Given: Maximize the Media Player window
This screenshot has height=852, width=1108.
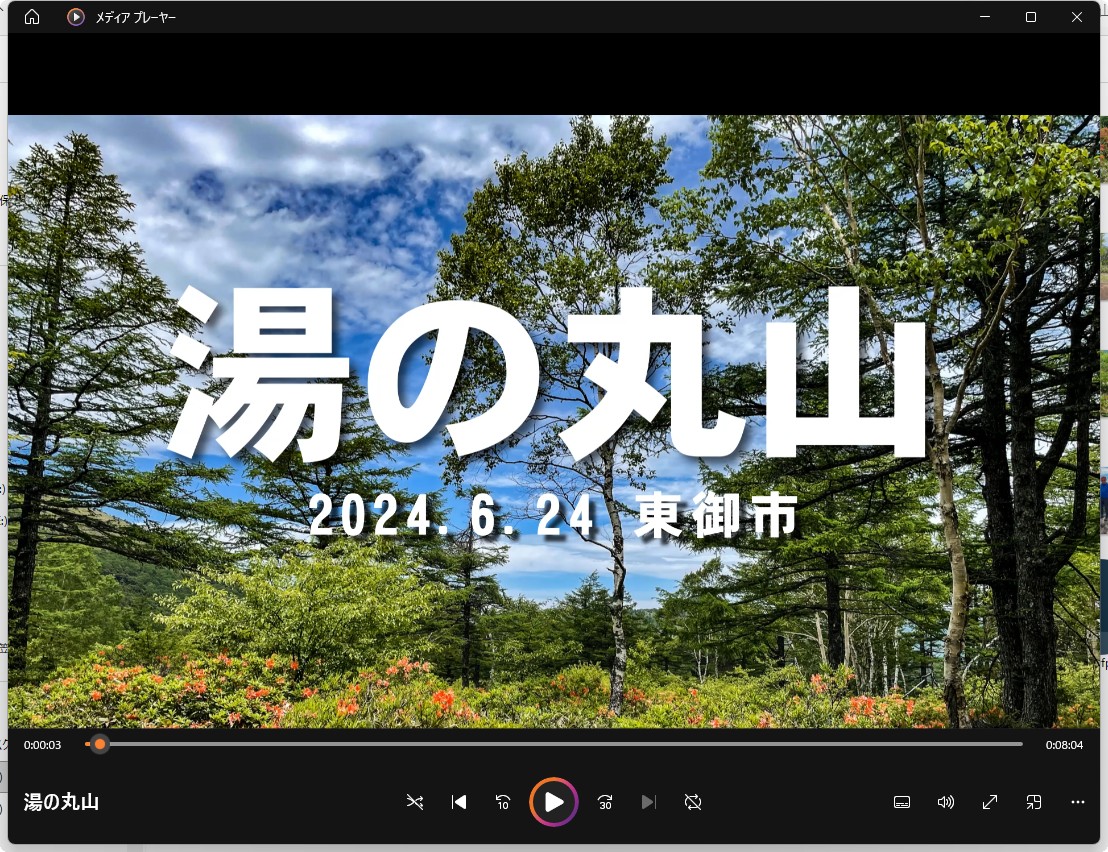Looking at the screenshot, I should pos(1030,16).
